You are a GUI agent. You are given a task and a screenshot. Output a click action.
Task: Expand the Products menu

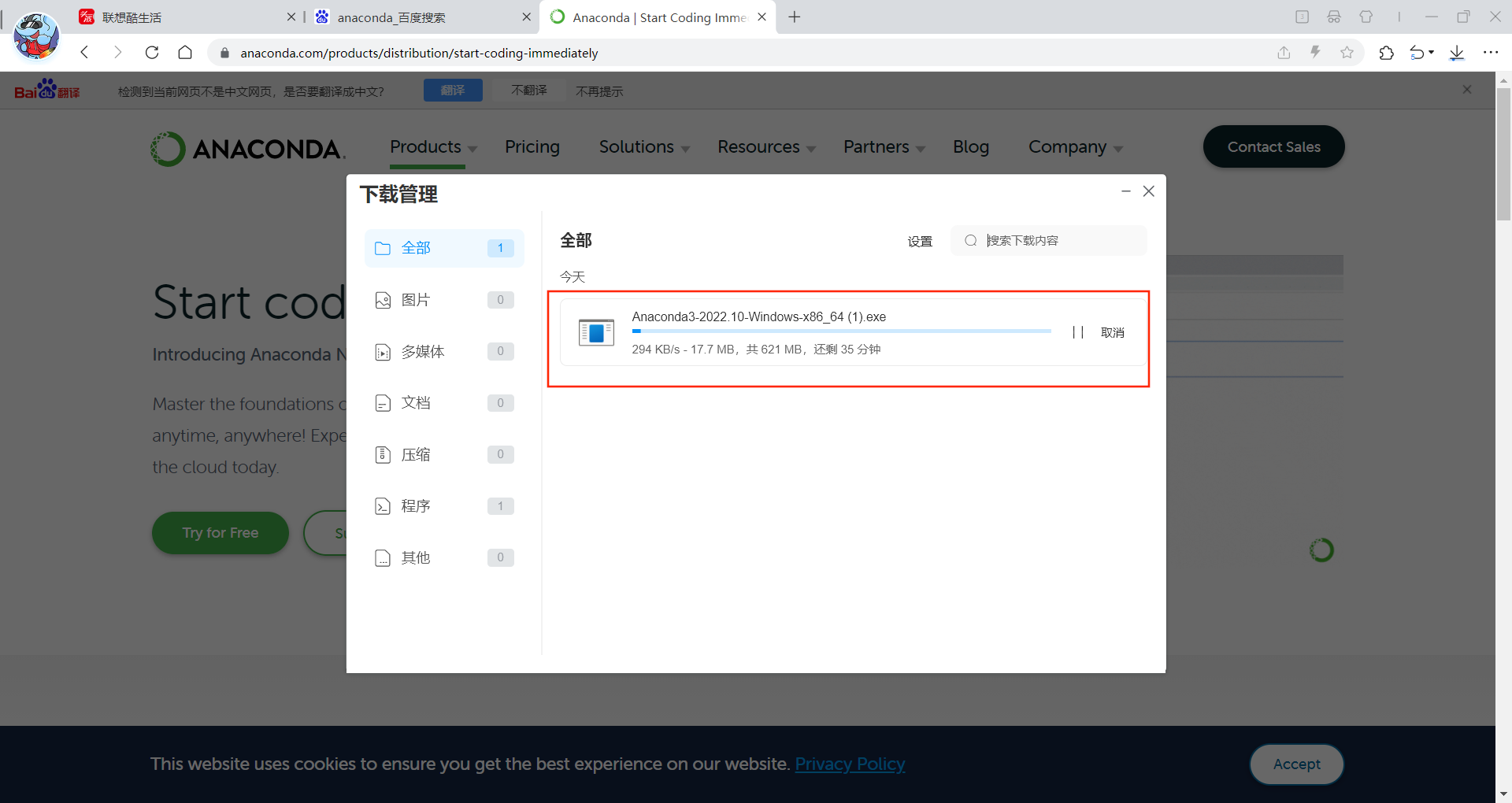coord(433,147)
